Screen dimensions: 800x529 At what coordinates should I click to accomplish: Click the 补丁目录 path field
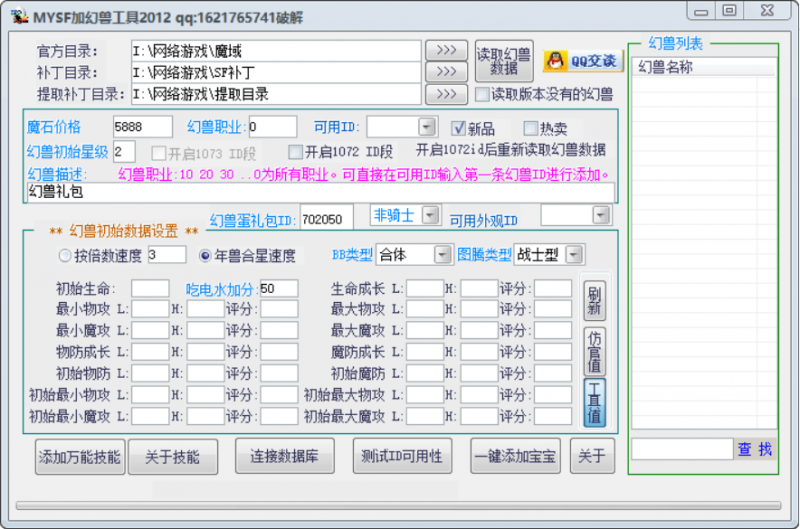tap(276, 72)
